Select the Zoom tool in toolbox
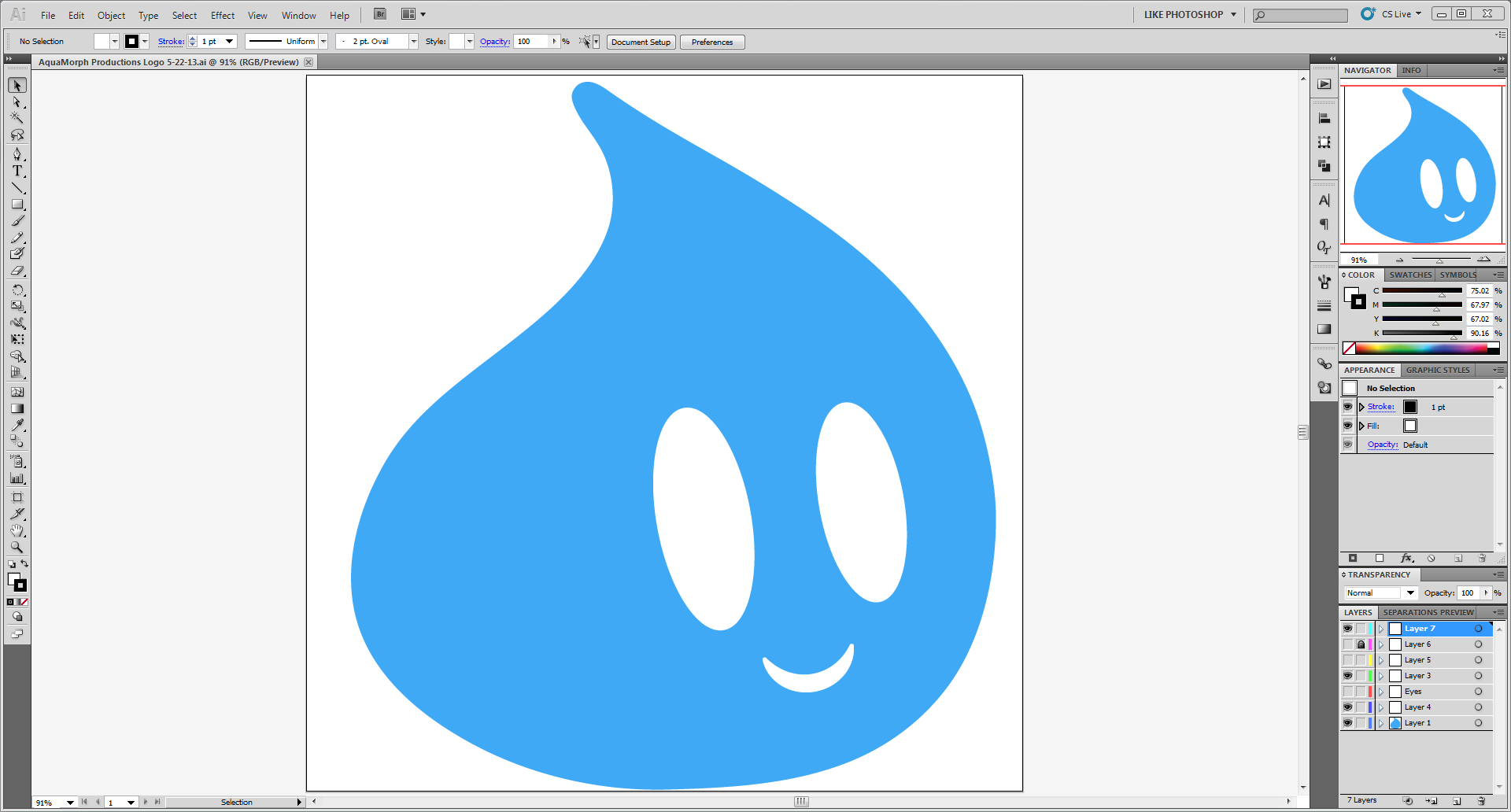This screenshot has height=812, width=1511. click(x=17, y=547)
